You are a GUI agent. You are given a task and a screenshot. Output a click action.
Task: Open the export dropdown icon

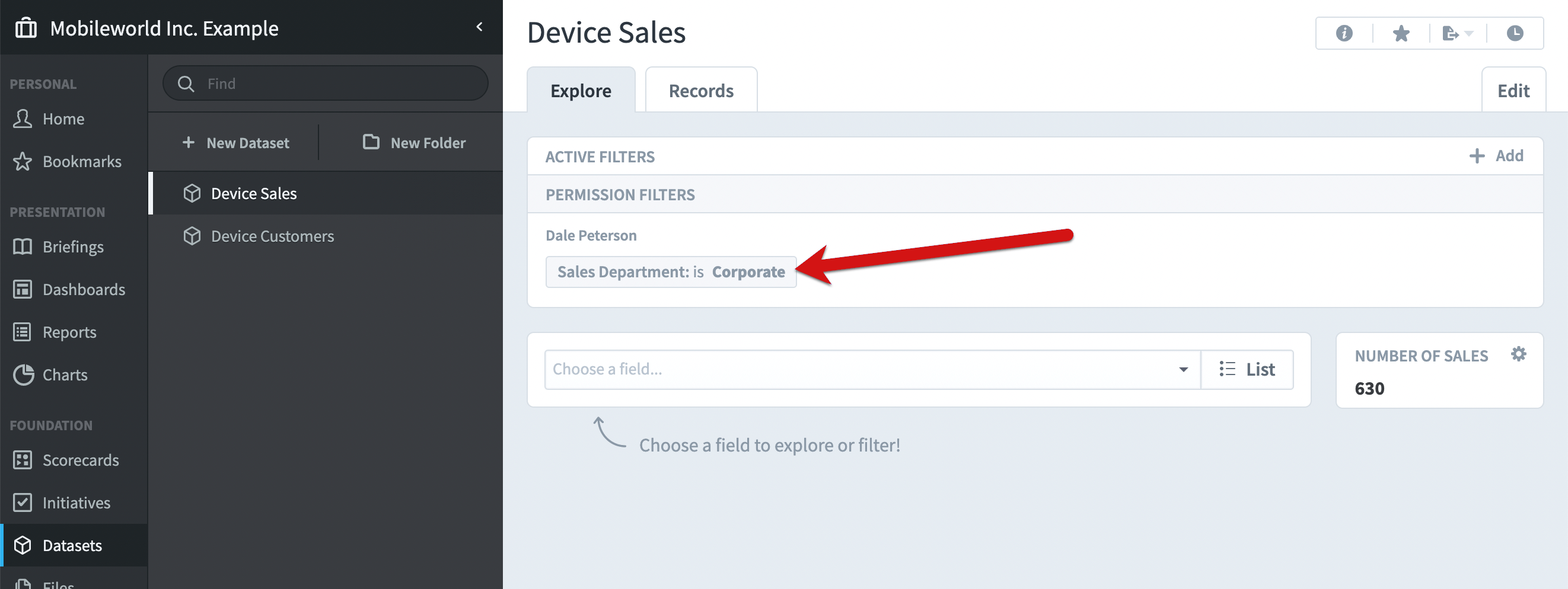[1457, 33]
